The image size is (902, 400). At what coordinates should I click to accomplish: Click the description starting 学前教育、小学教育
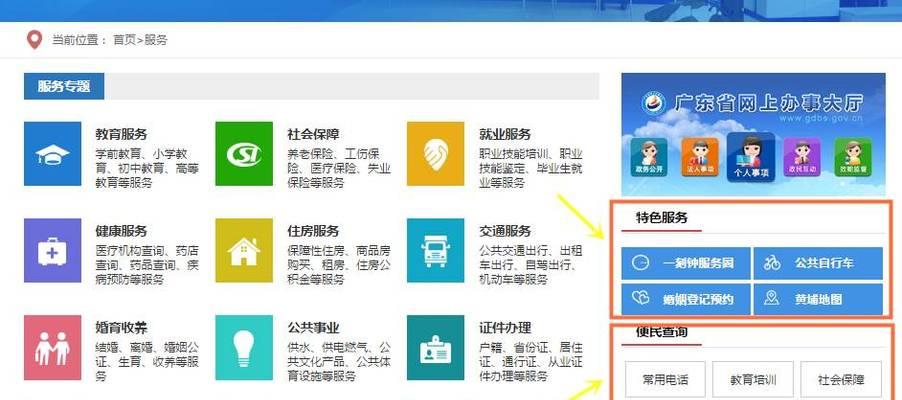pyautogui.click(x=147, y=169)
